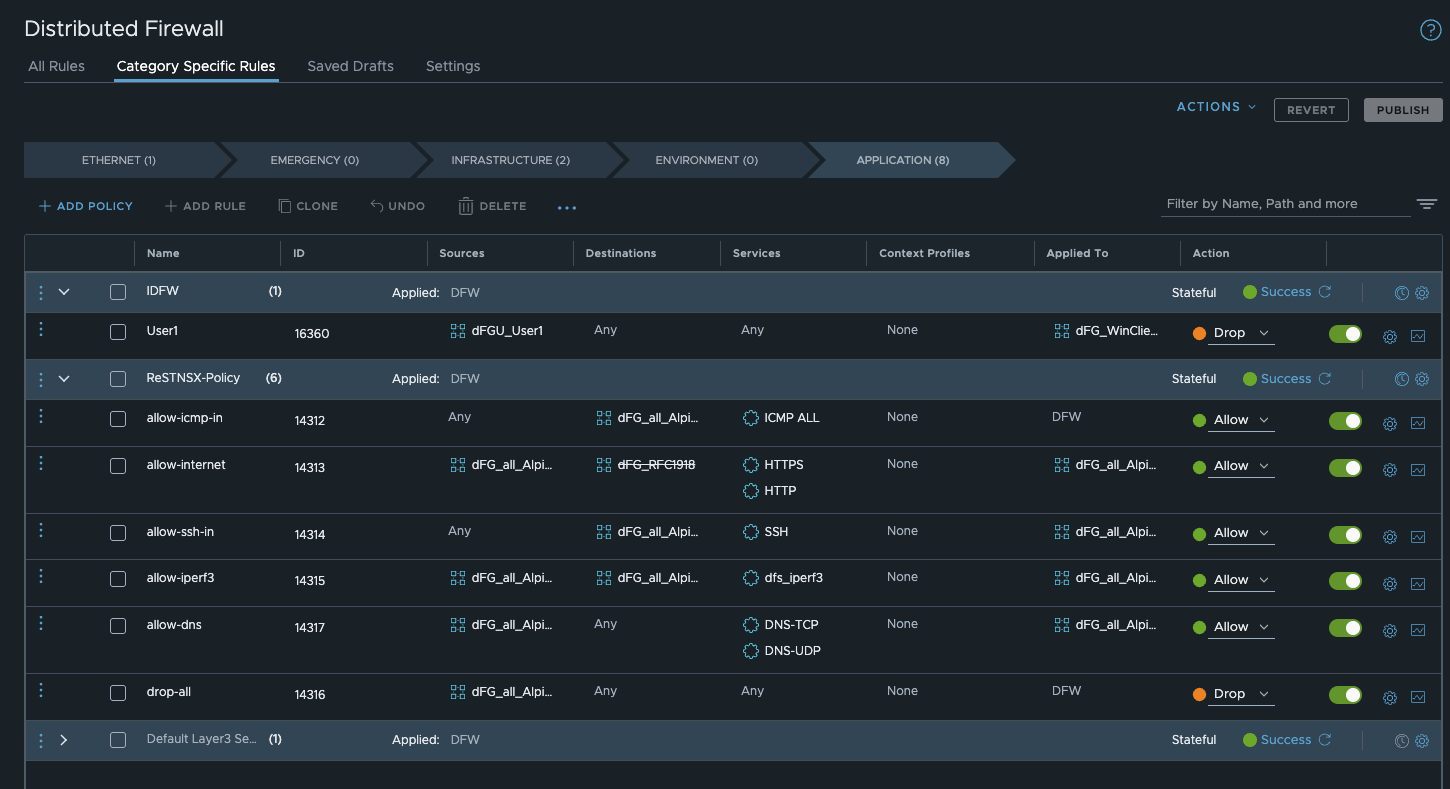
Task: Open settings gear for User1 rule
Action: (x=1389, y=337)
